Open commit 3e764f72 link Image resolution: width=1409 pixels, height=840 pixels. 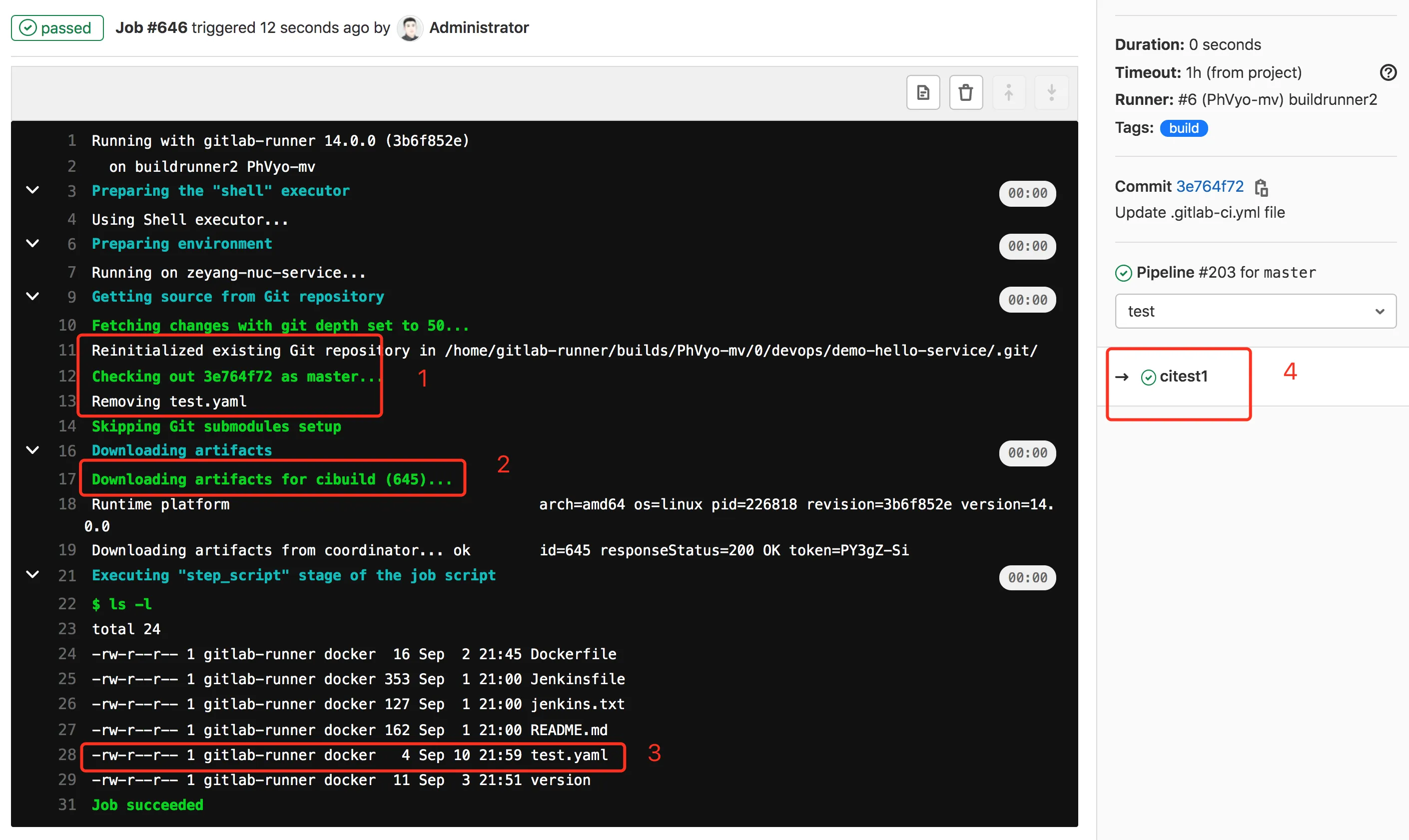pos(1210,186)
